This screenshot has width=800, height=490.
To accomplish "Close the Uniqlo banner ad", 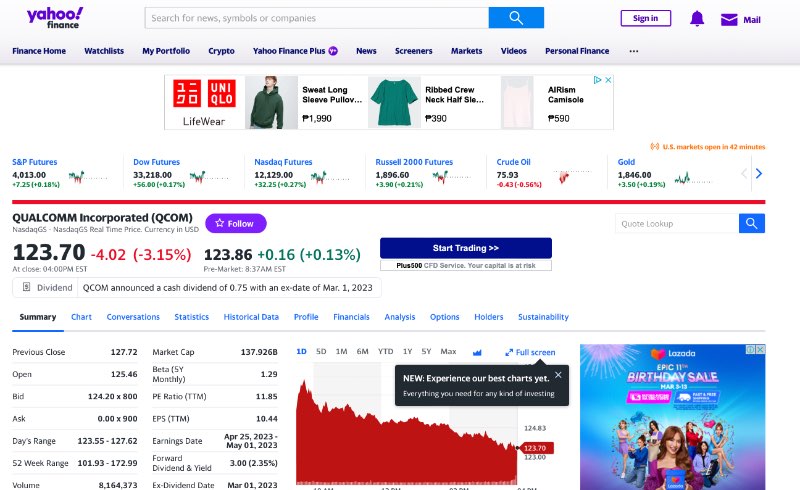I will pos(608,80).
